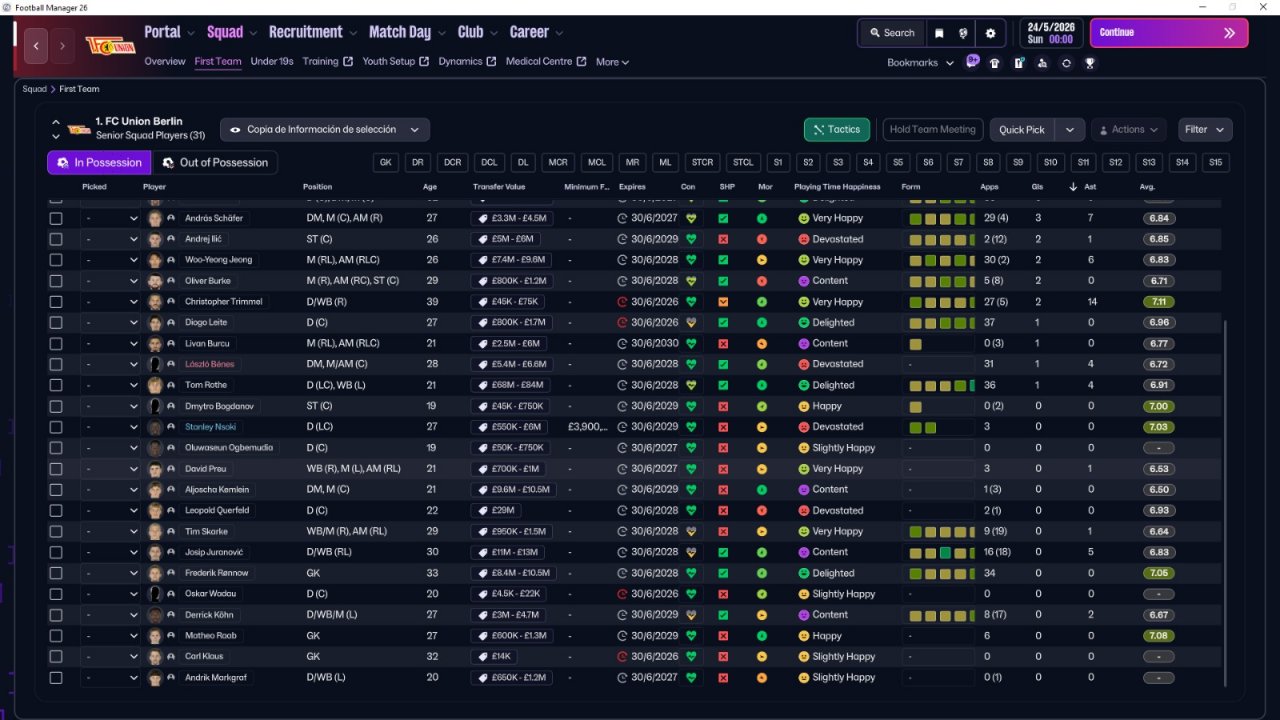Viewport: 1280px width, 720px height.
Task: Open the trophy shortcut icon
Action: tap(1090, 63)
